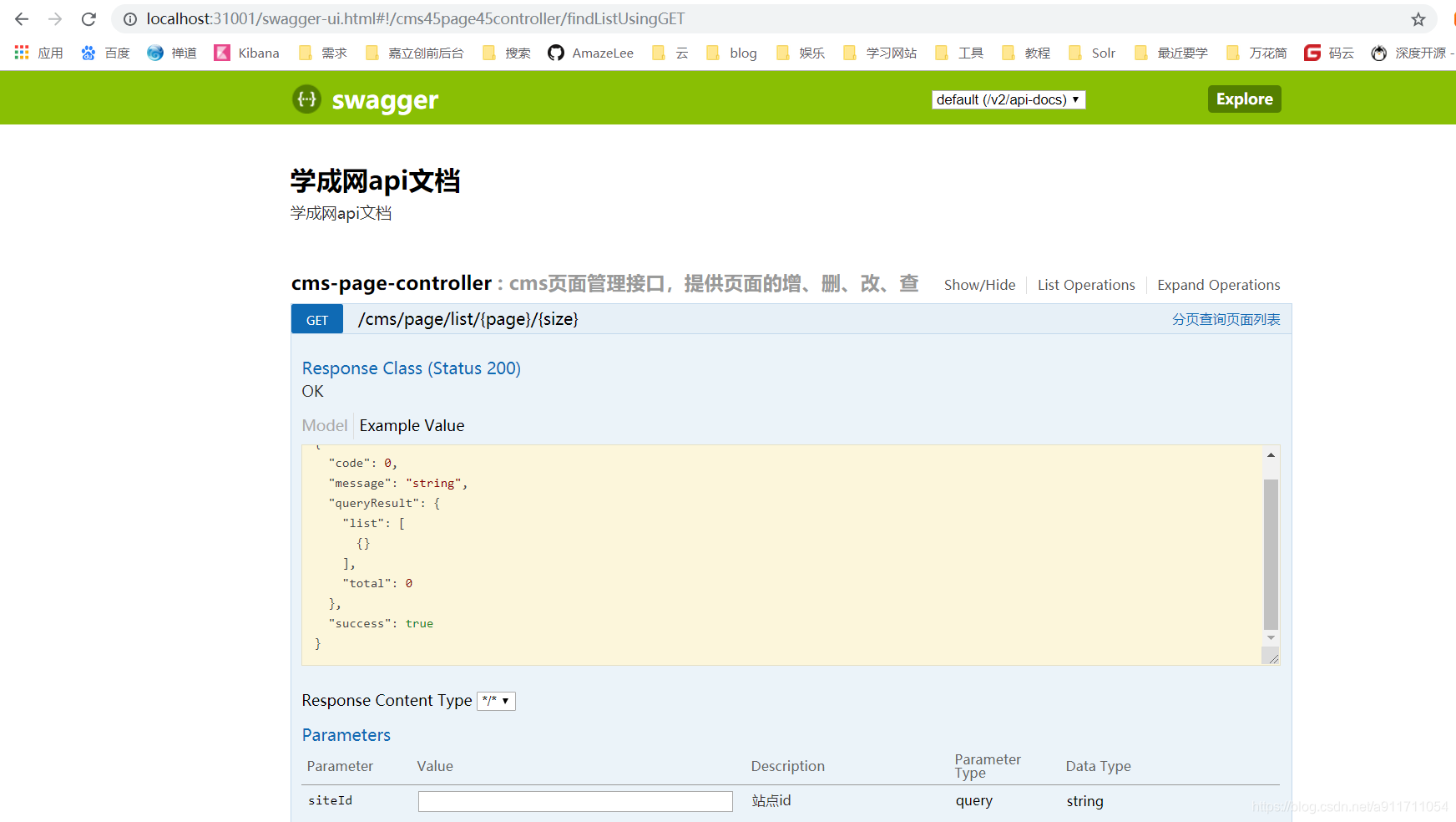This screenshot has height=822, width=1456.
Task: Click the siteId parameter name
Action: 330,800
